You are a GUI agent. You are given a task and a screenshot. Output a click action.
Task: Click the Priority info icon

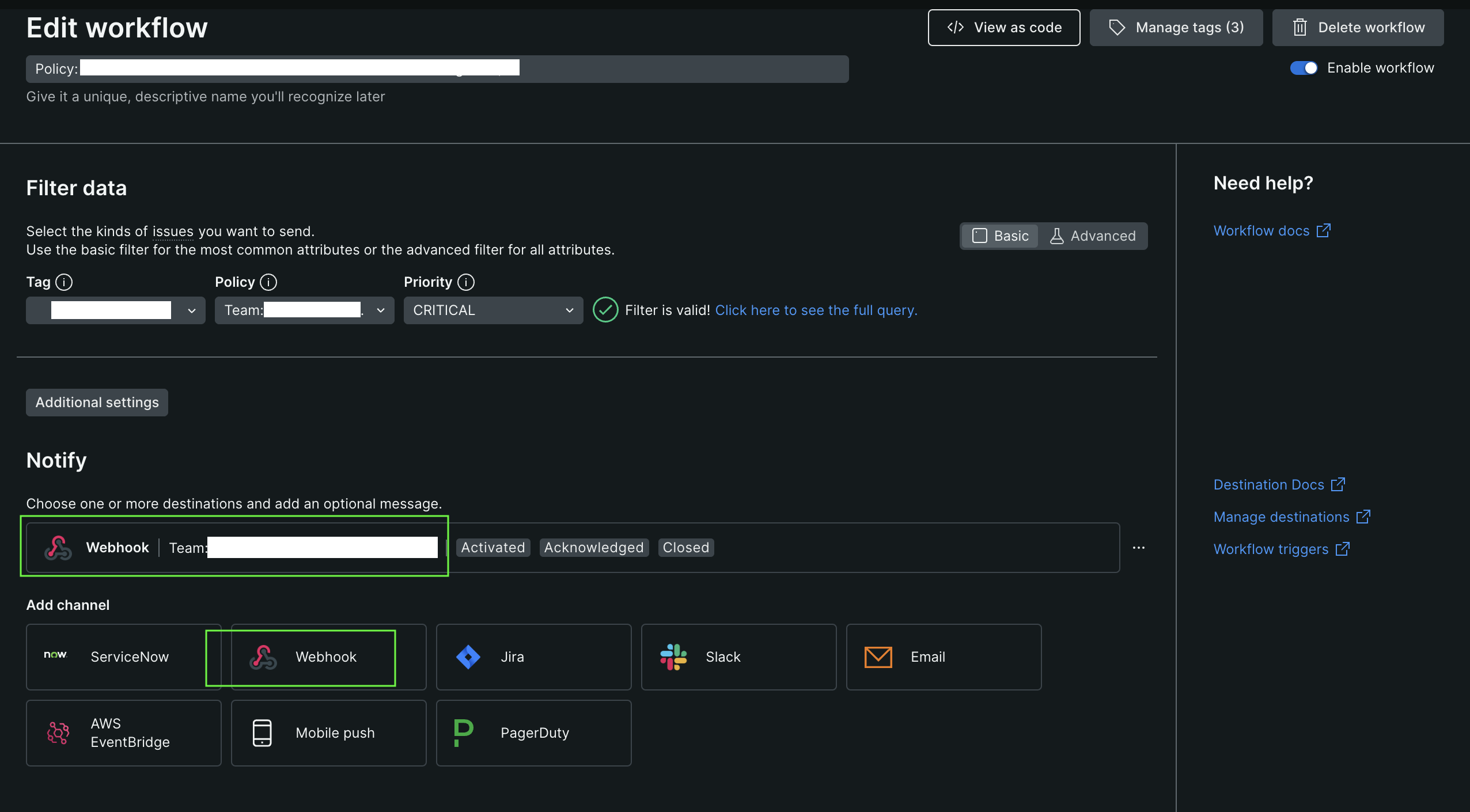(x=466, y=282)
